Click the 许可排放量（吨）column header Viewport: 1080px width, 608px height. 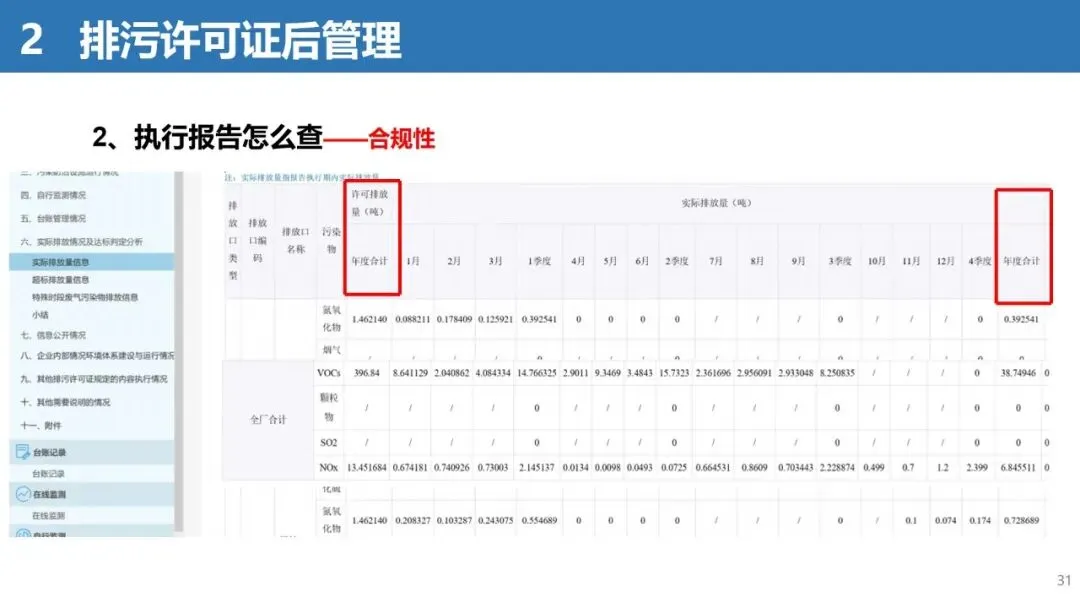[370, 203]
